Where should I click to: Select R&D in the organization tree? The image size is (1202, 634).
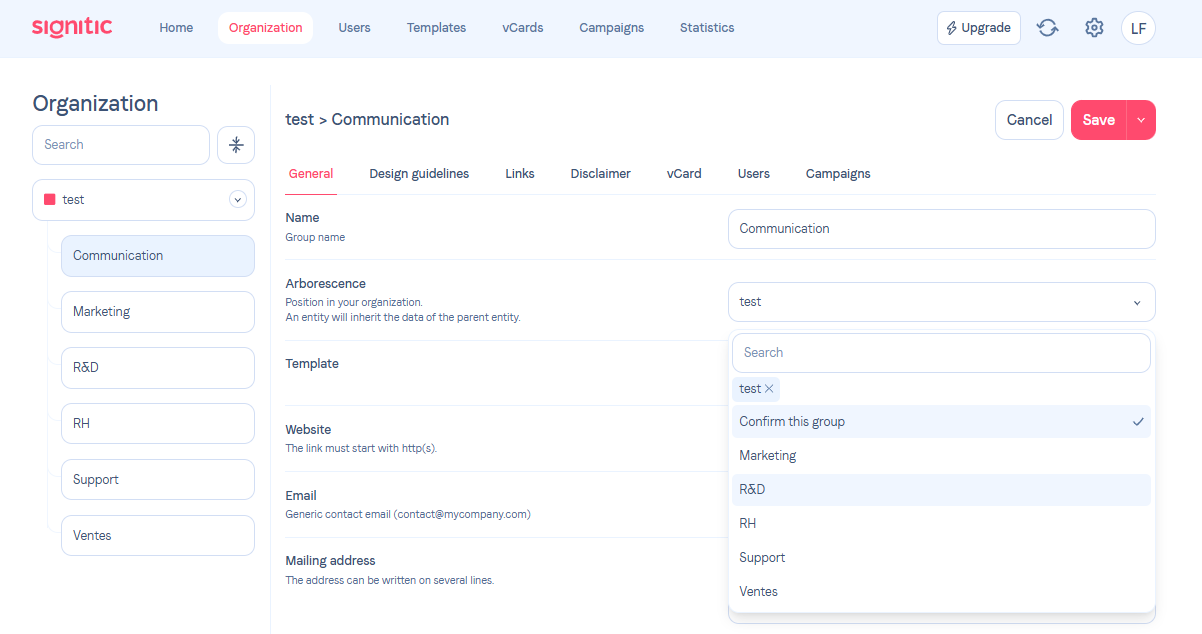tap(158, 368)
